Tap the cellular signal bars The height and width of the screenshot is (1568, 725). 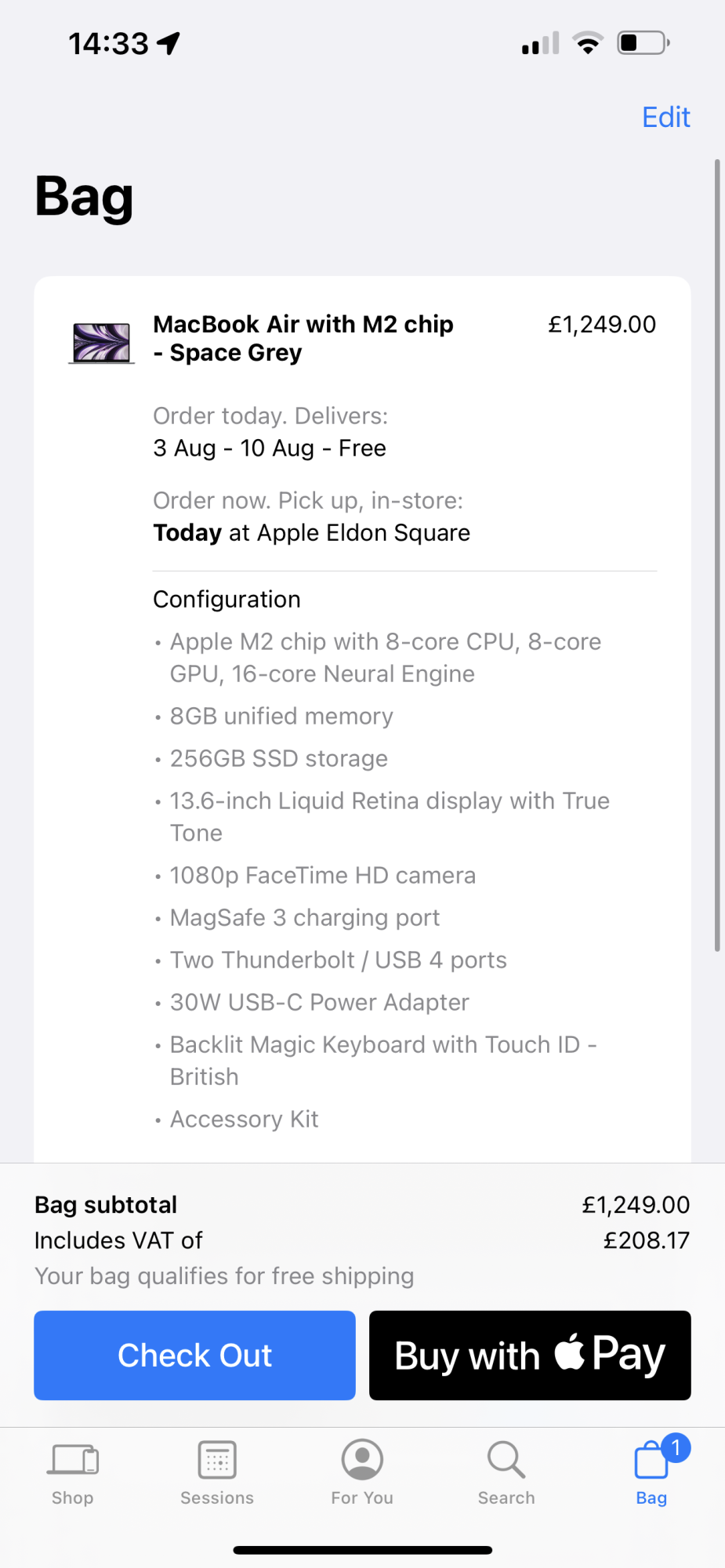(x=541, y=44)
